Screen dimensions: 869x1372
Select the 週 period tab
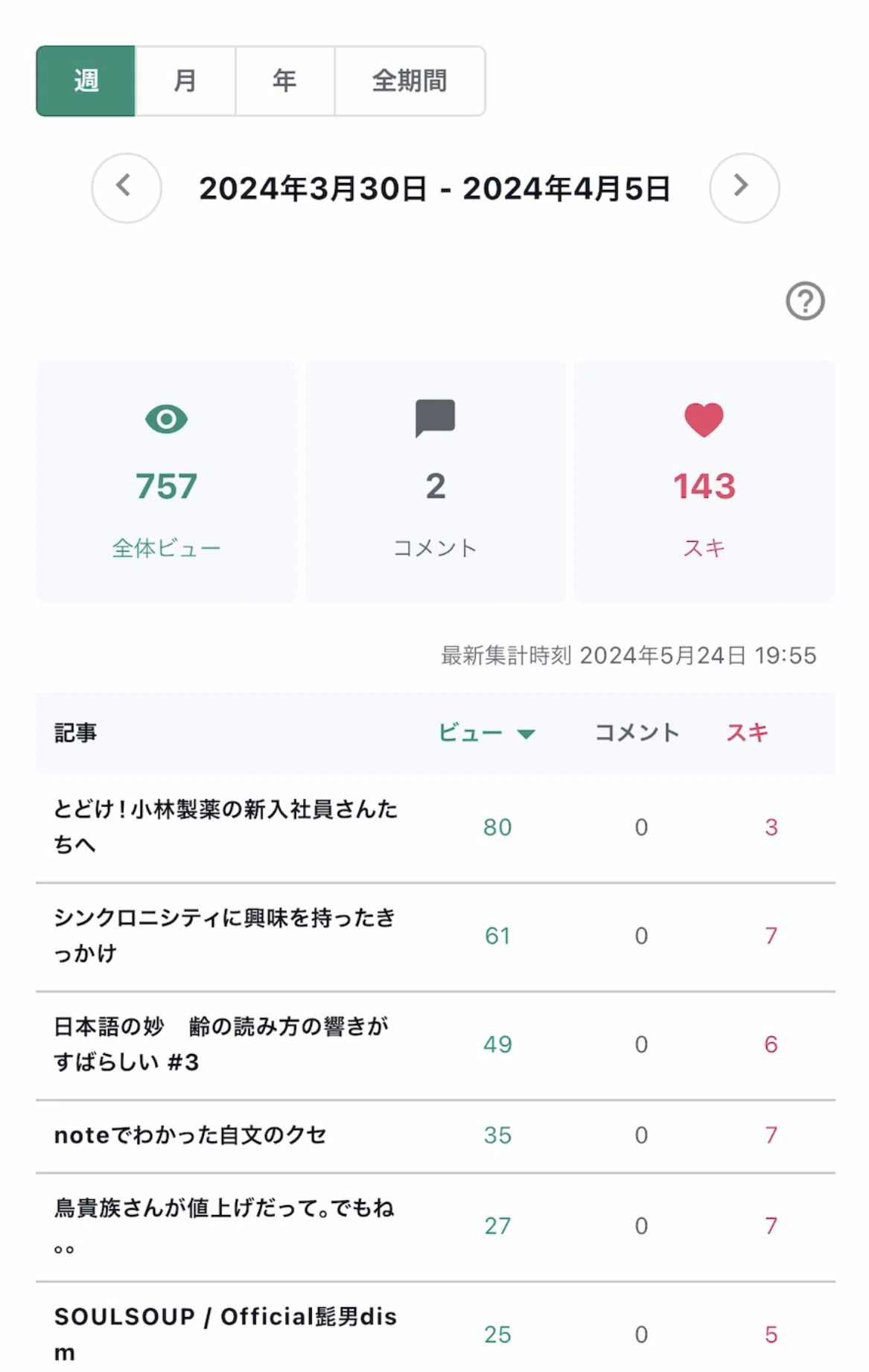(86, 80)
